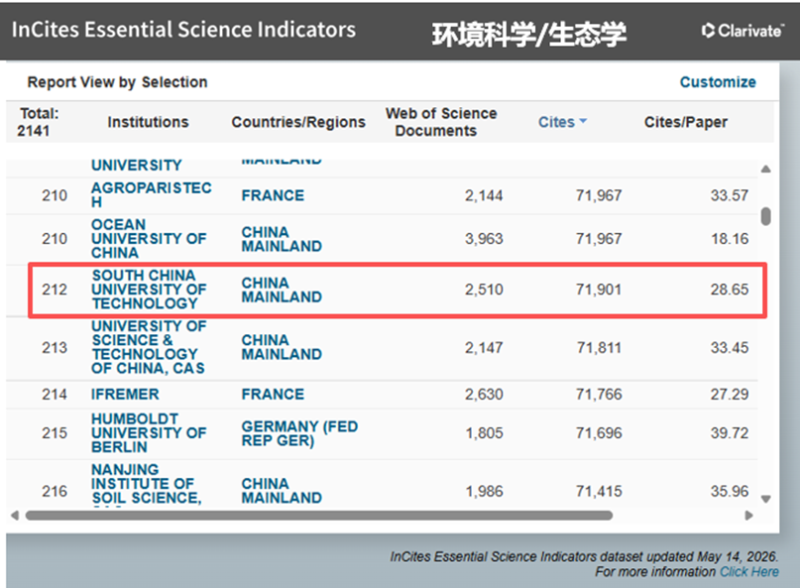The width and height of the screenshot is (800, 588).
Task: Click the Cites/Paper column header
Action: [x=685, y=122]
